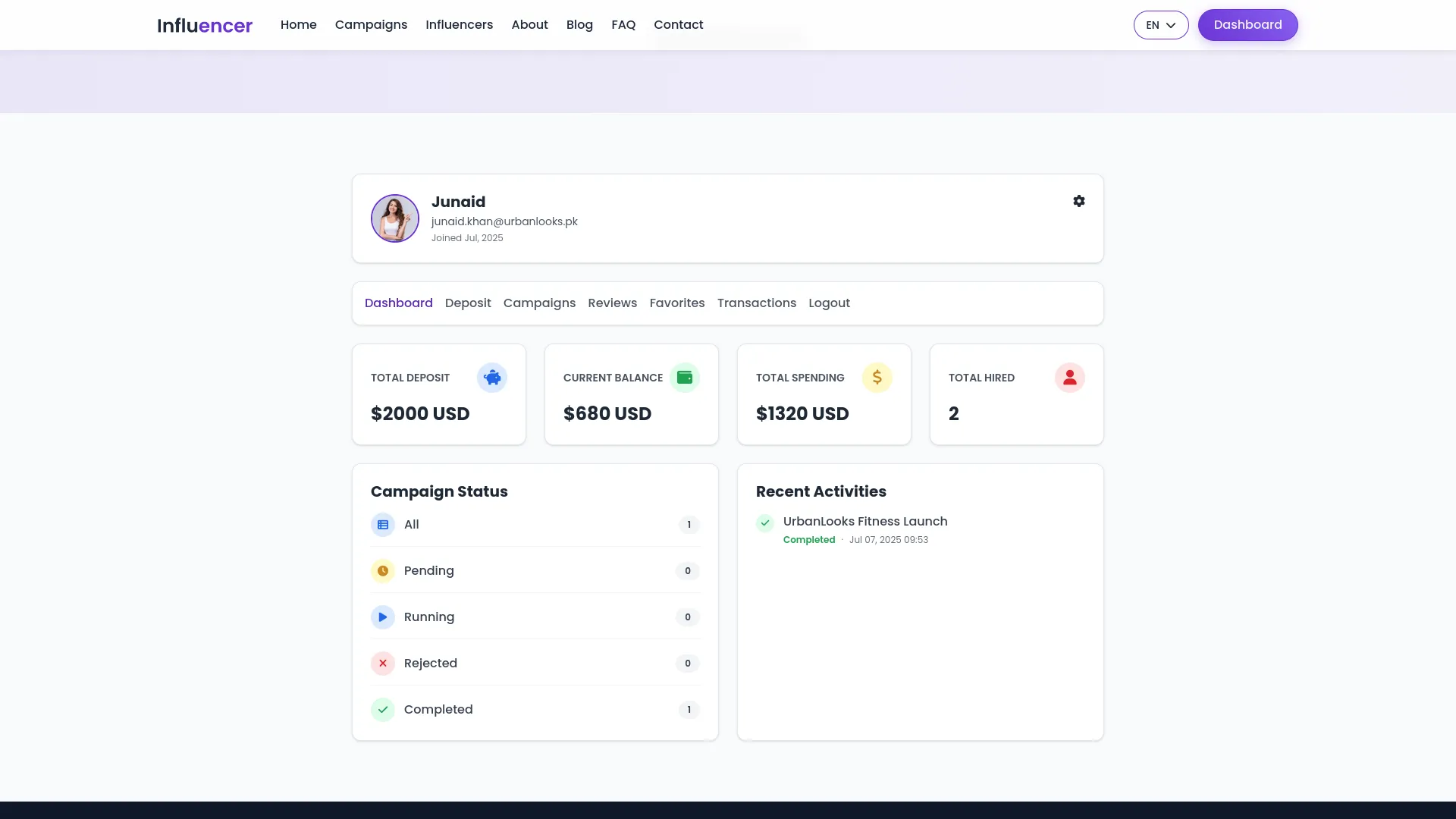Click the Influencer logo
1456x819 pixels.
click(x=205, y=26)
